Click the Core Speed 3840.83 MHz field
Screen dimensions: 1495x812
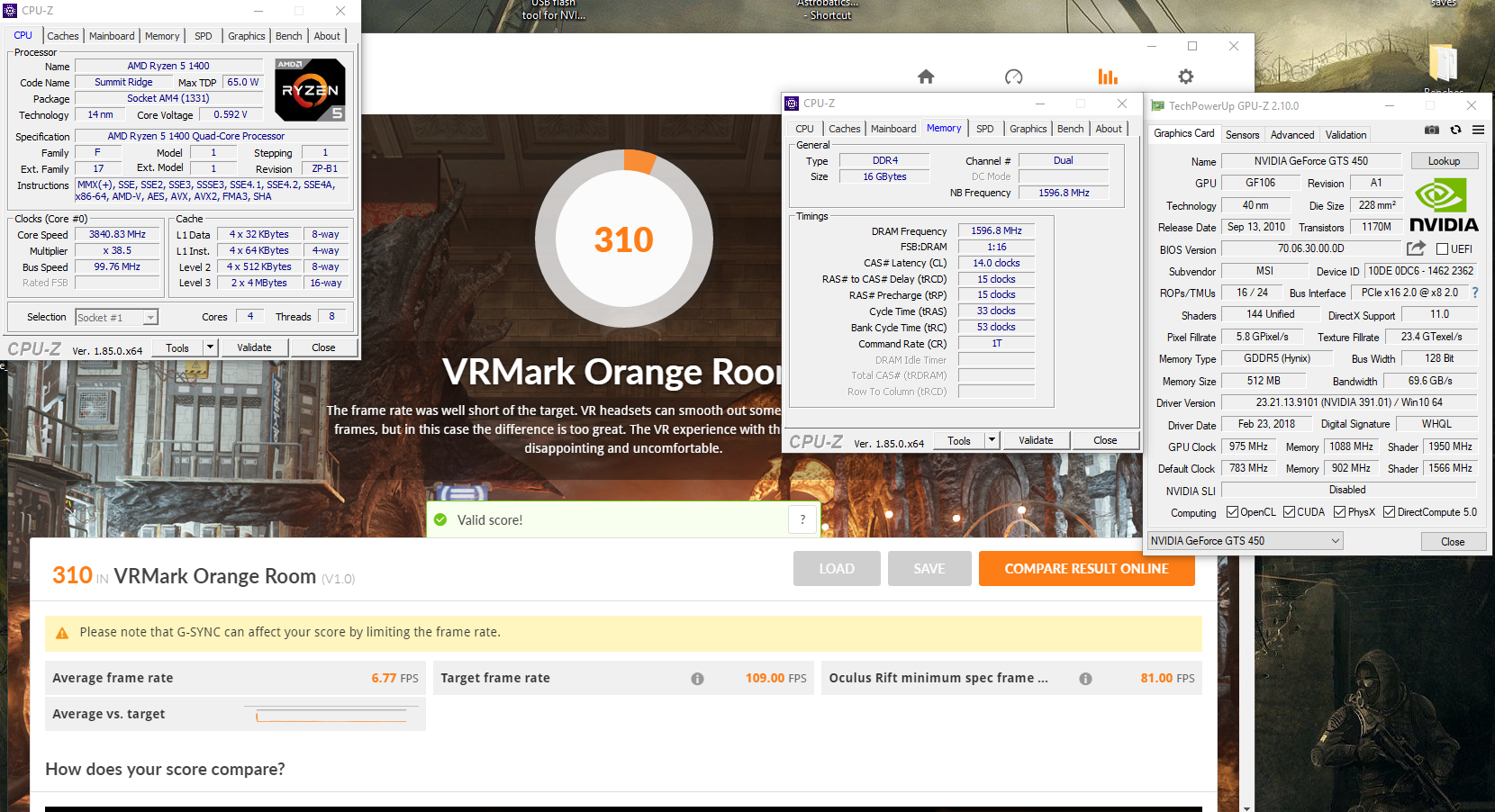(x=117, y=234)
